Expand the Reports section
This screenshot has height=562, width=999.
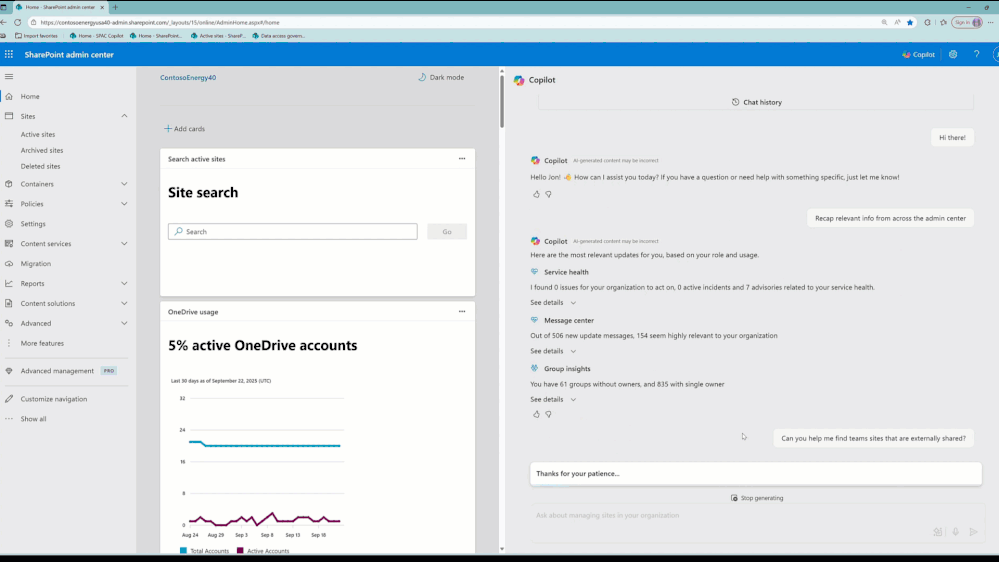tap(124, 284)
